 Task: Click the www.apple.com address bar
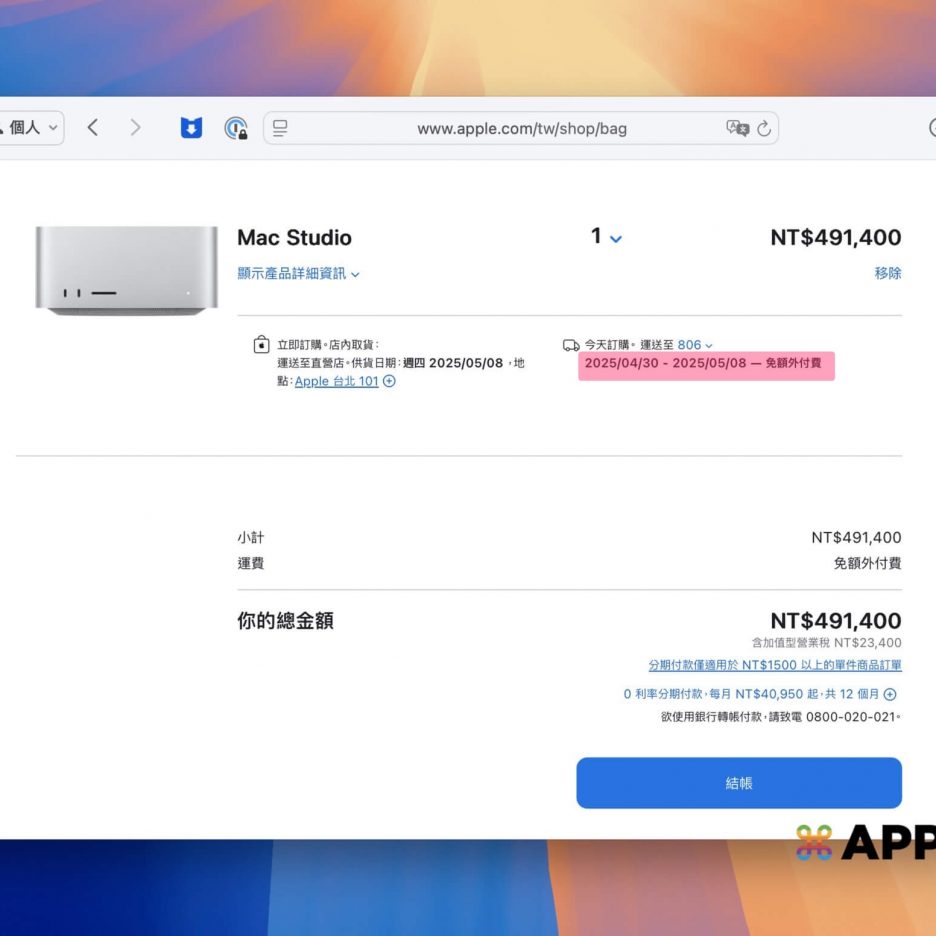click(521, 128)
